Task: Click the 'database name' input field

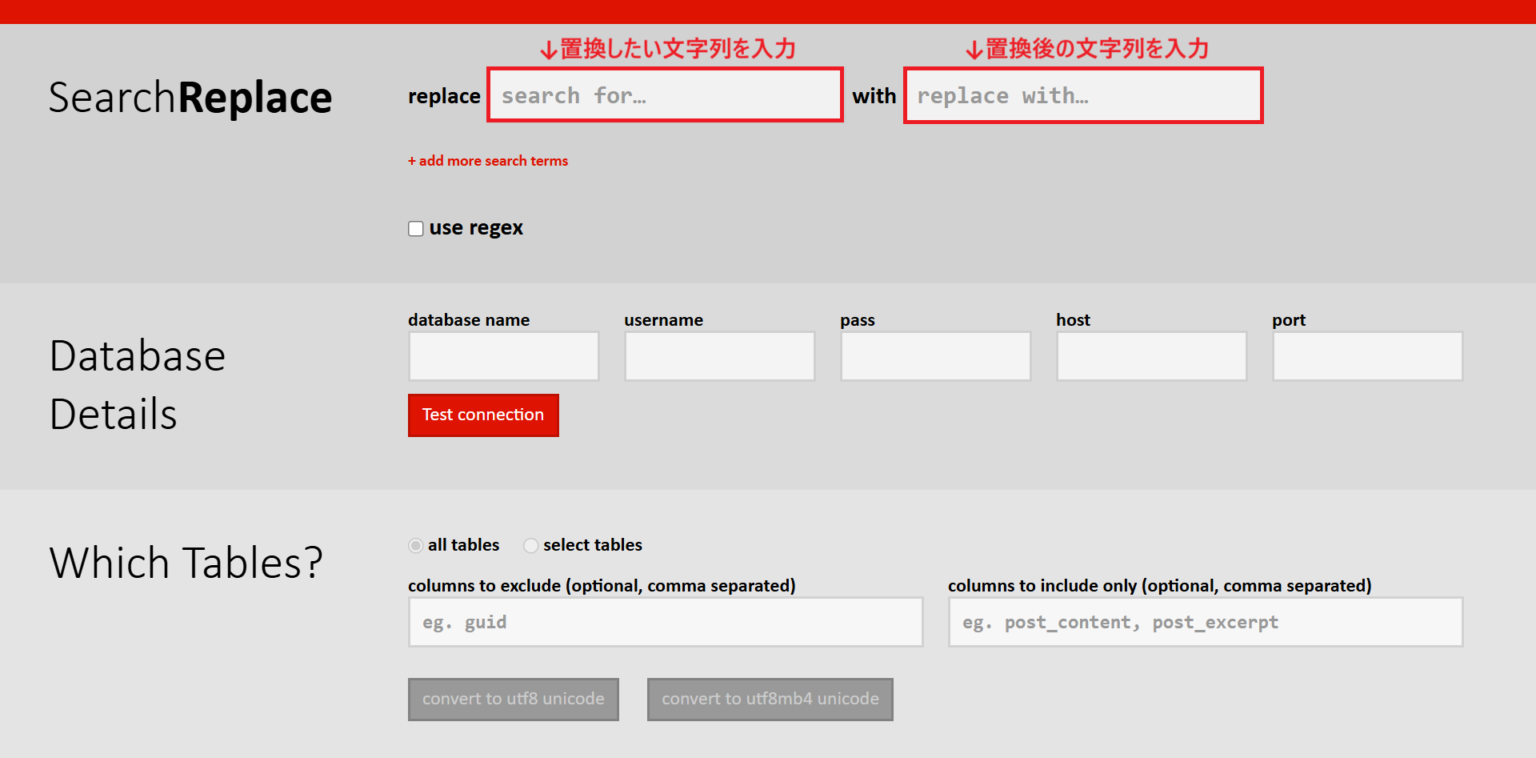Action: click(x=503, y=356)
